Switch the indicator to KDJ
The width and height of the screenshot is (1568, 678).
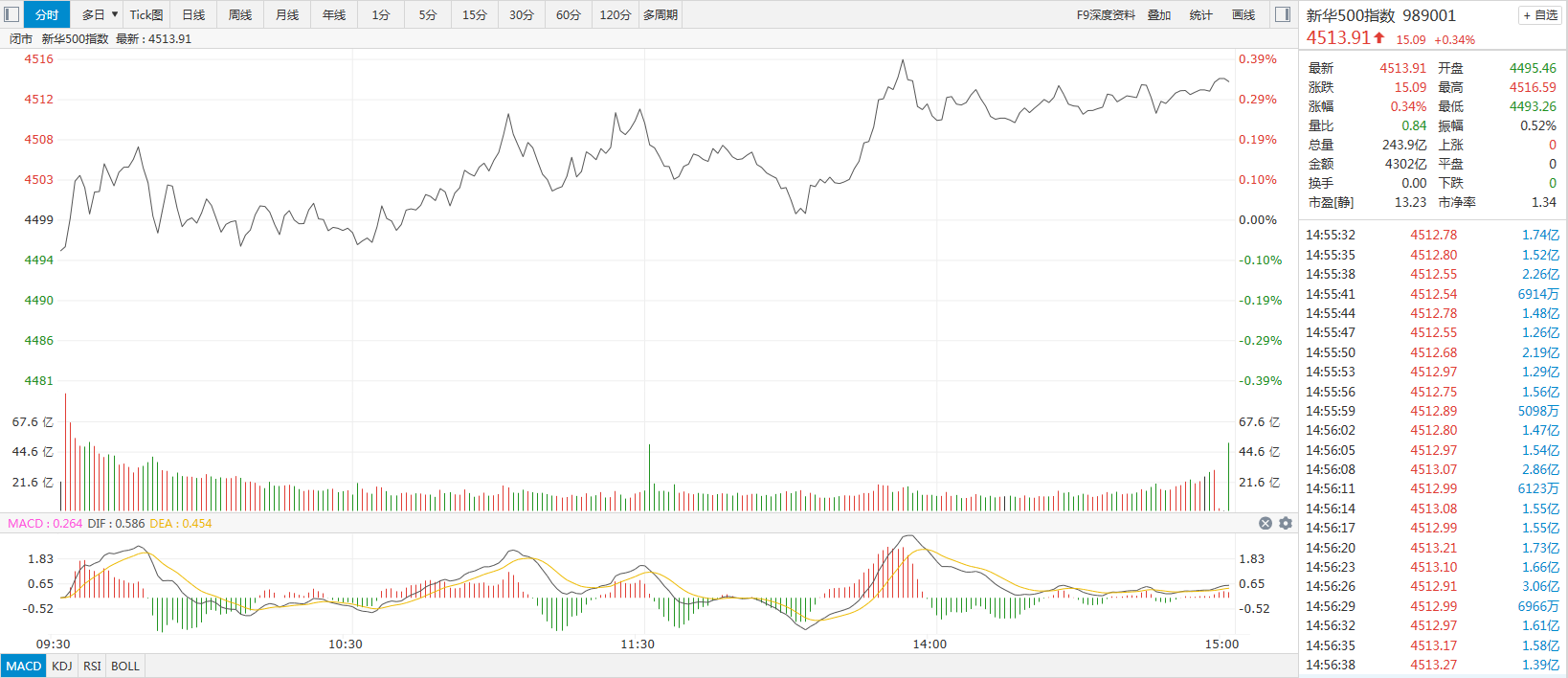pos(62,666)
